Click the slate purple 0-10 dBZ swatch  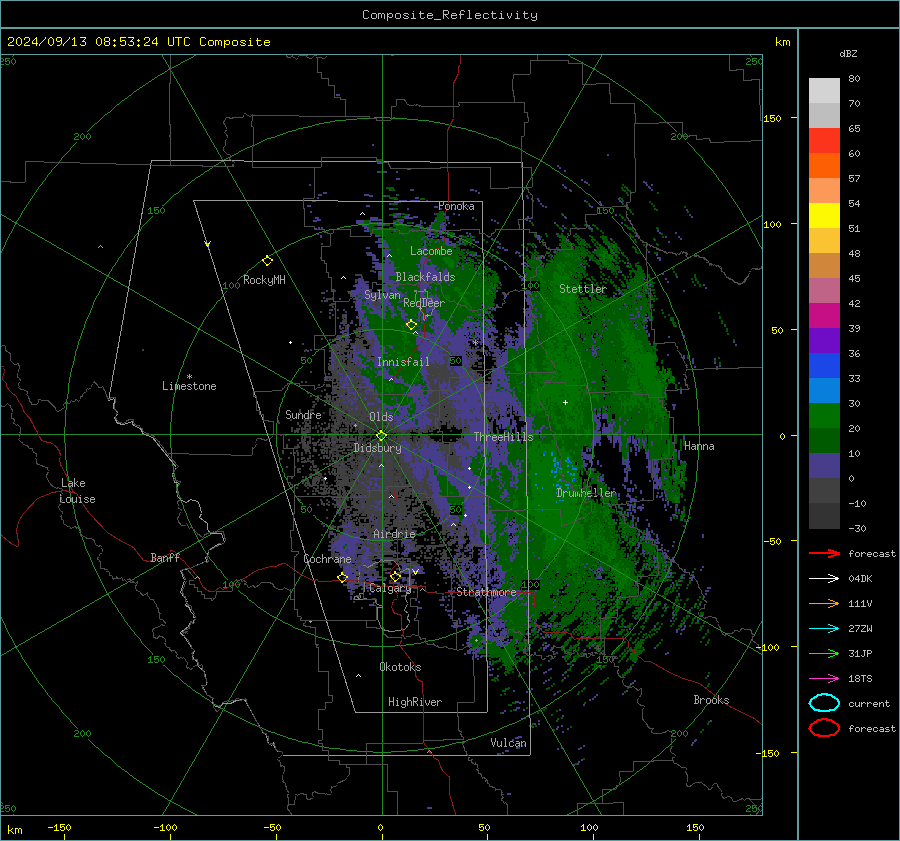824,466
